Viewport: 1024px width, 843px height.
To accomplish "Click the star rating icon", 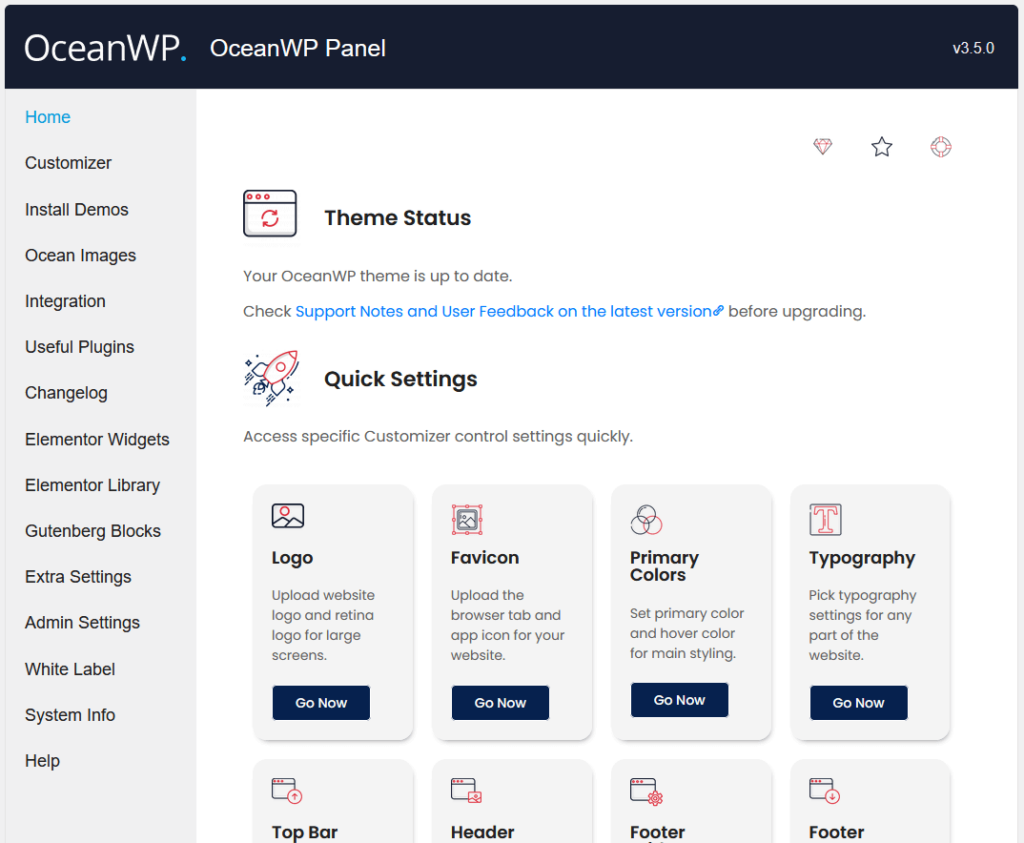I will [x=882, y=146].
